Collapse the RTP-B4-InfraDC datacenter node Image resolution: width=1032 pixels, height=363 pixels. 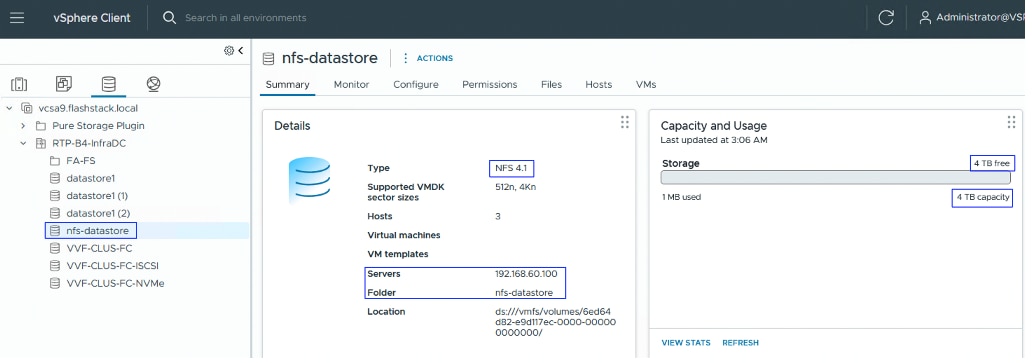click(x=23, y=143)
